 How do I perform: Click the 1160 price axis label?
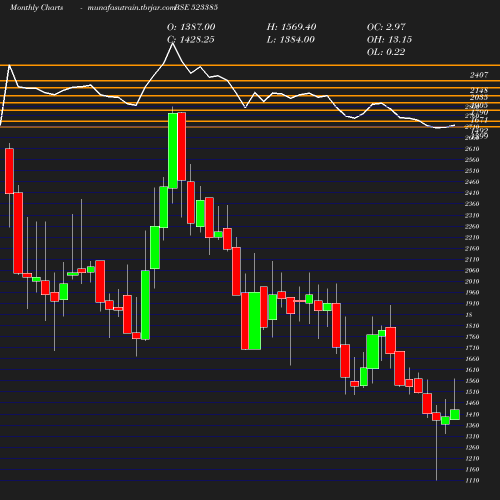click(472, 469)
